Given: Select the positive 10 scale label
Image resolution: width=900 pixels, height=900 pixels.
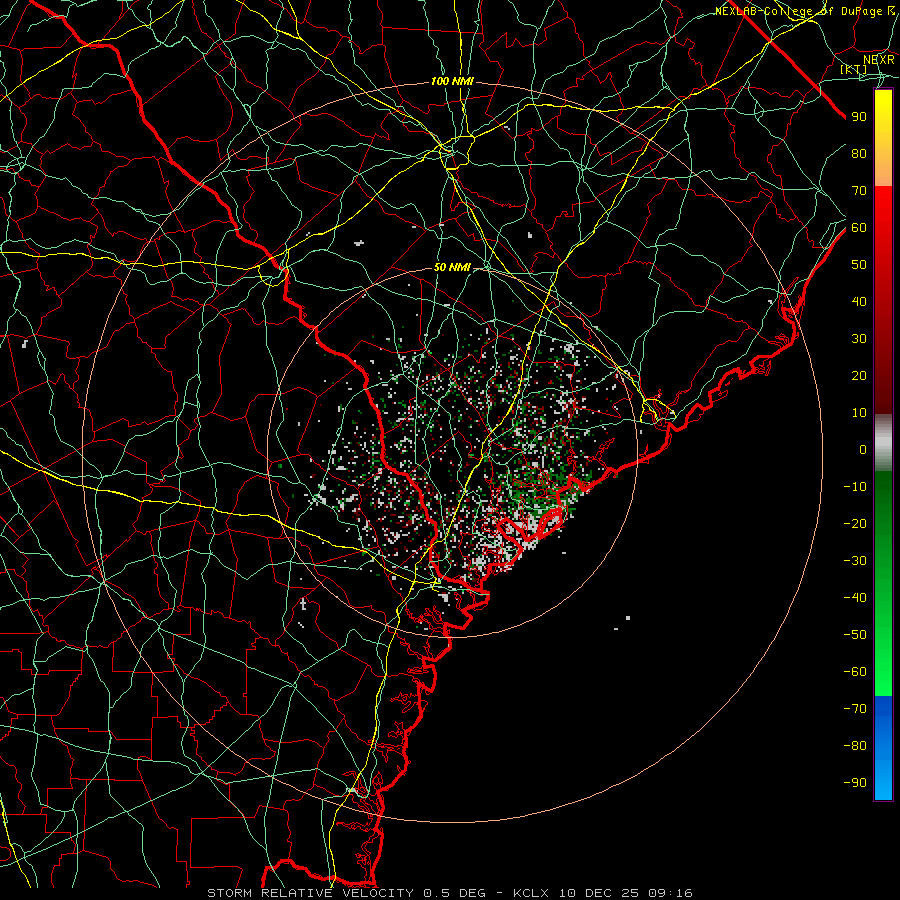Looking at the screenshot, I should [859, 413].
